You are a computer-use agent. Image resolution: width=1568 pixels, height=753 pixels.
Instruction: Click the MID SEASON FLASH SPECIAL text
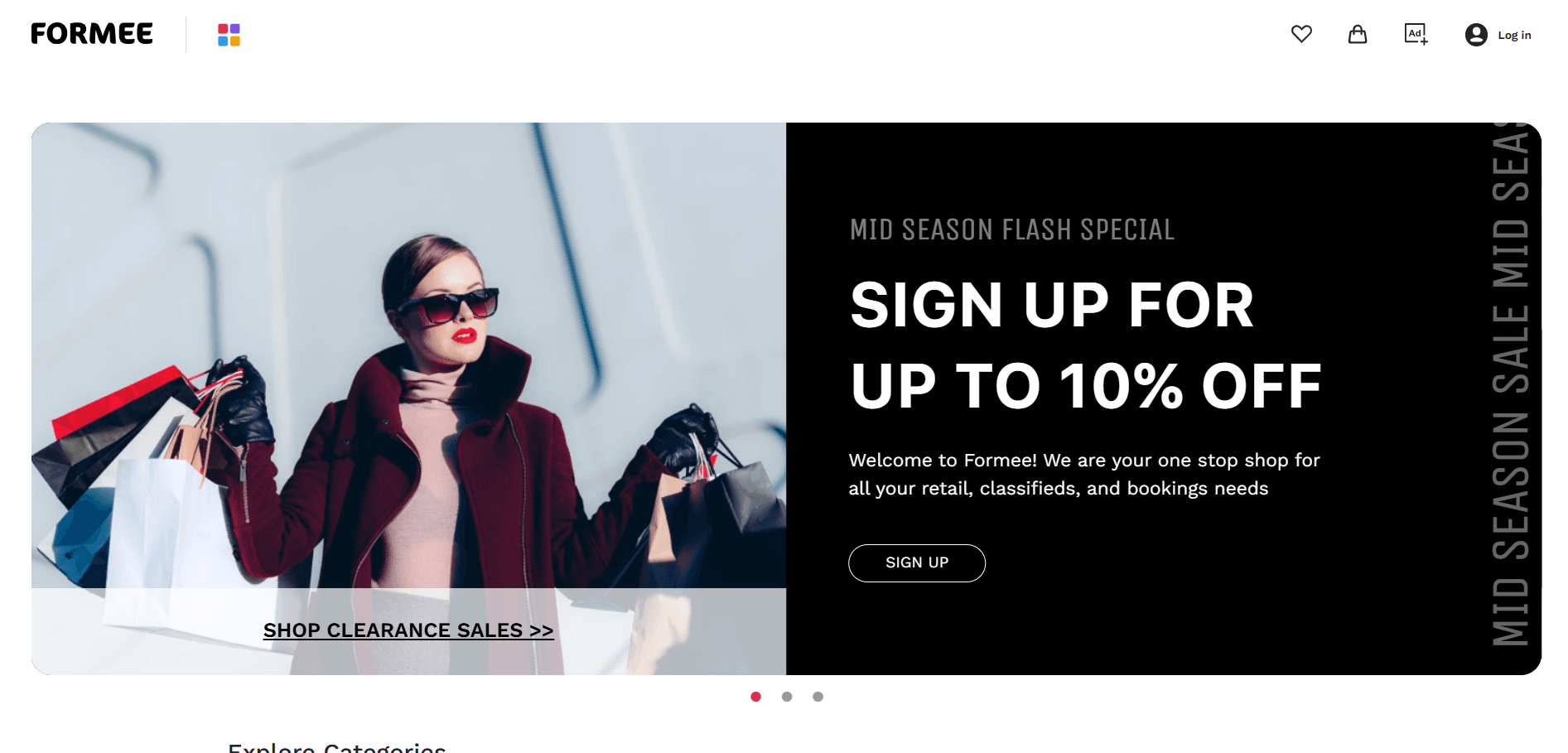[1012, 229]
